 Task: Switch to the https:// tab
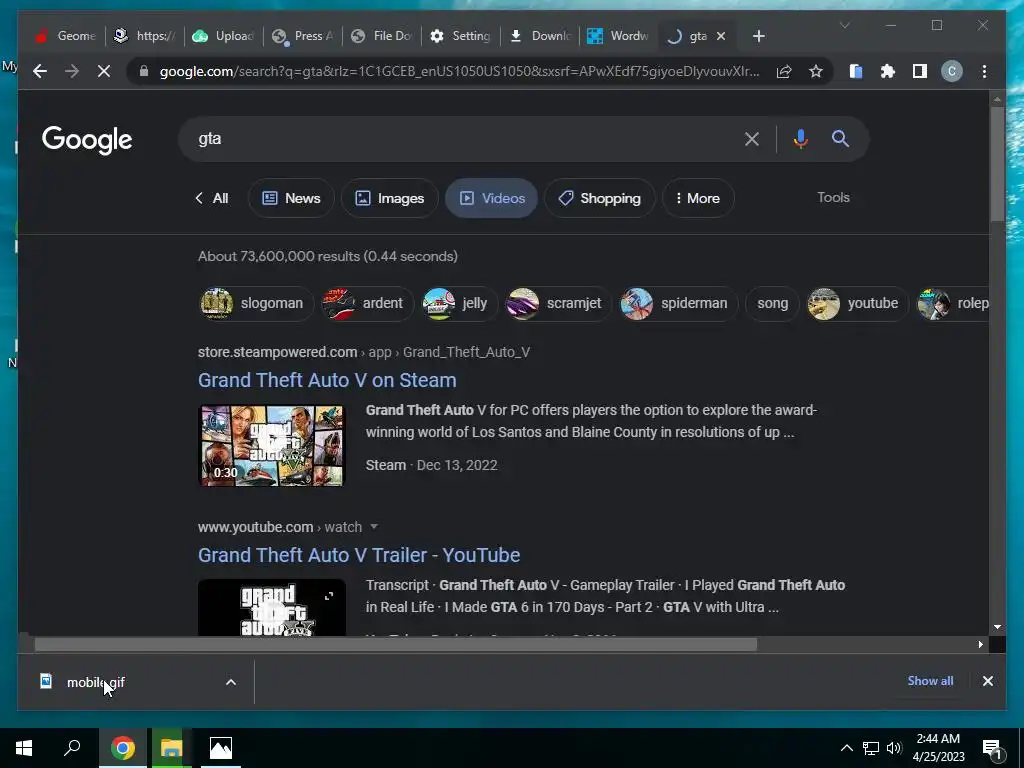click(x=144, y=36)
